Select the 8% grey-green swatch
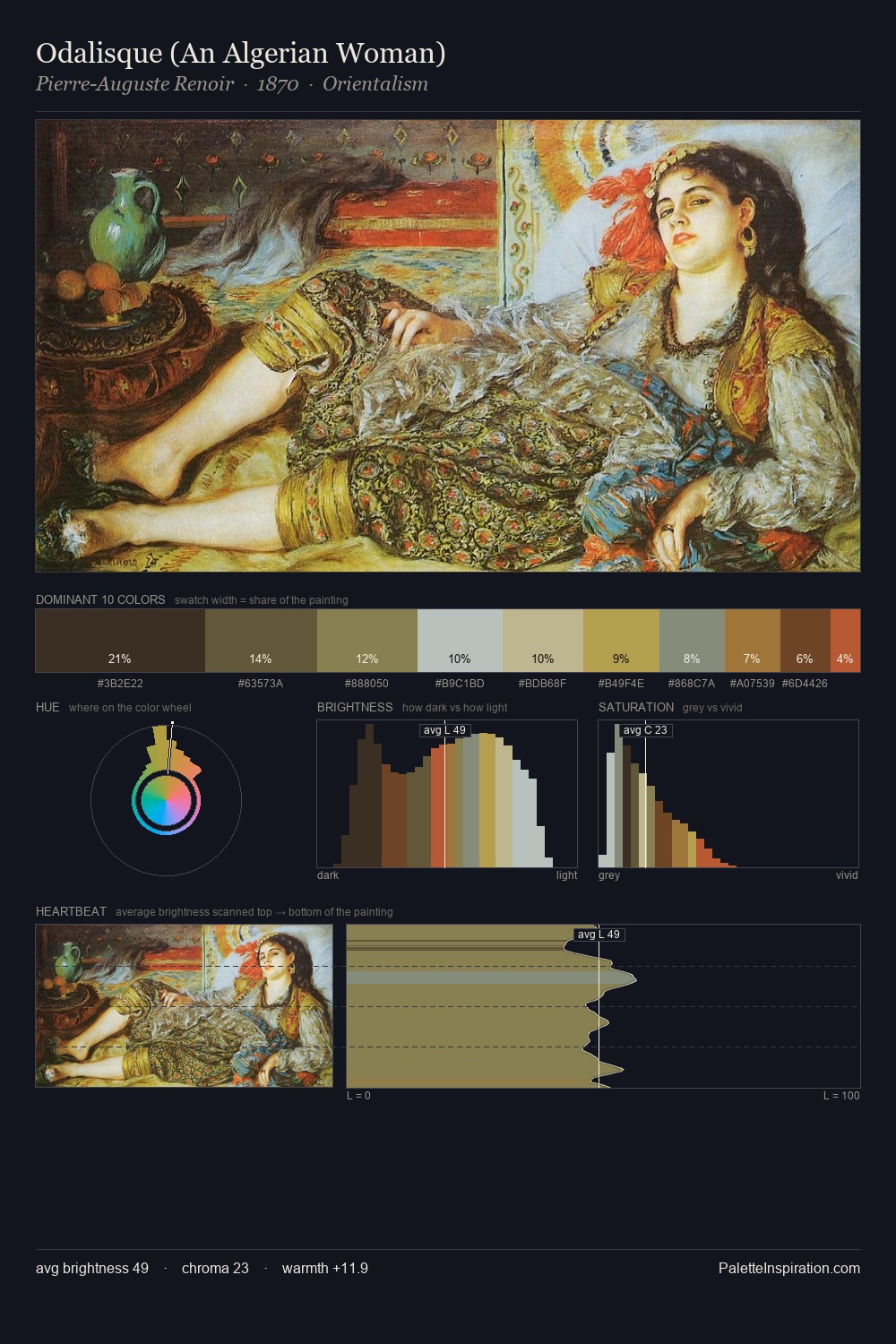This screenshot has width=896, height=1344. 692,641
